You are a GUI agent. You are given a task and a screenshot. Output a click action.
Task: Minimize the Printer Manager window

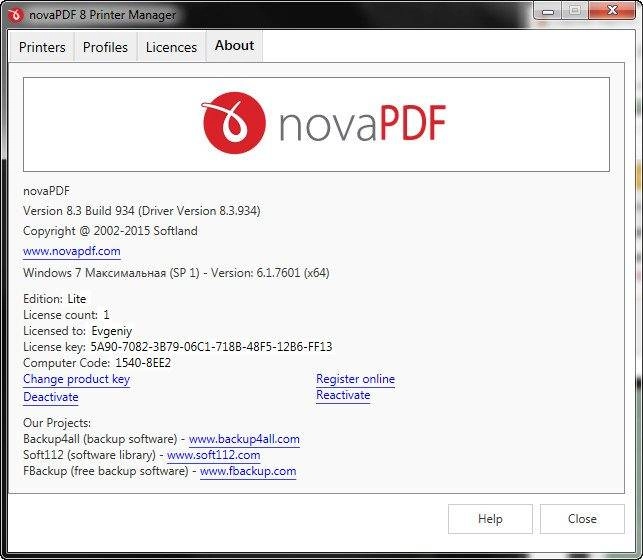coord(548,11)
